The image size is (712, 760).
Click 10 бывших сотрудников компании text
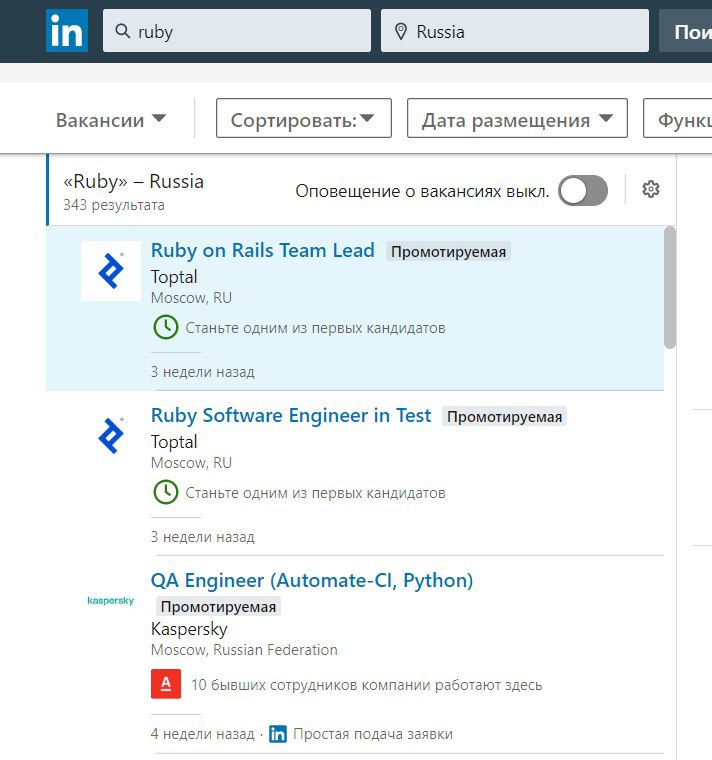click(366, 684)
